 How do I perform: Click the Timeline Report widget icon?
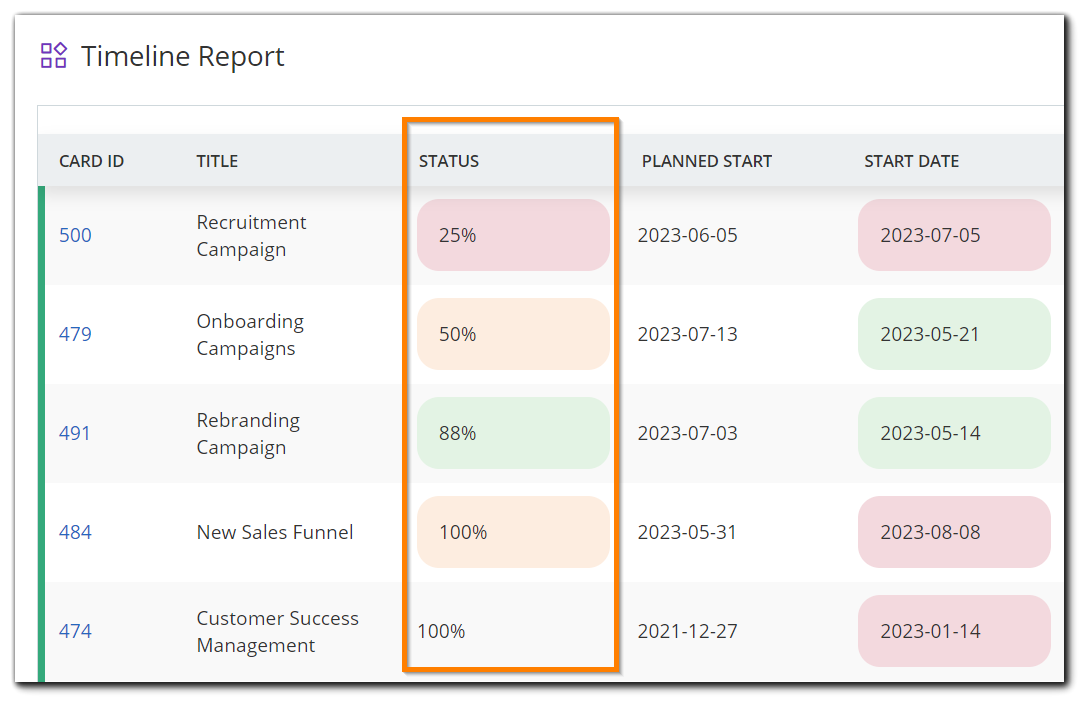pos(54,55)
